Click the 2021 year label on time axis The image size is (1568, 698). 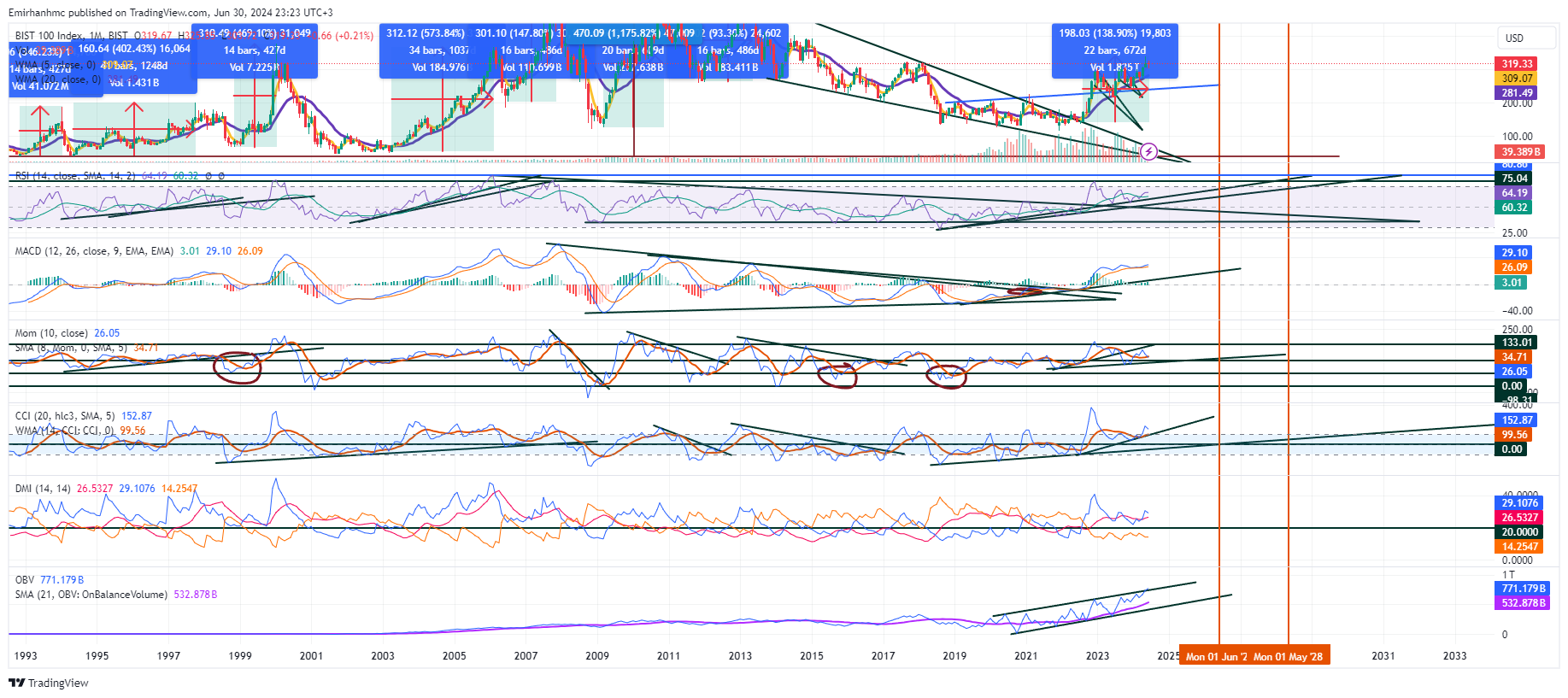(x=1026, y=656)
